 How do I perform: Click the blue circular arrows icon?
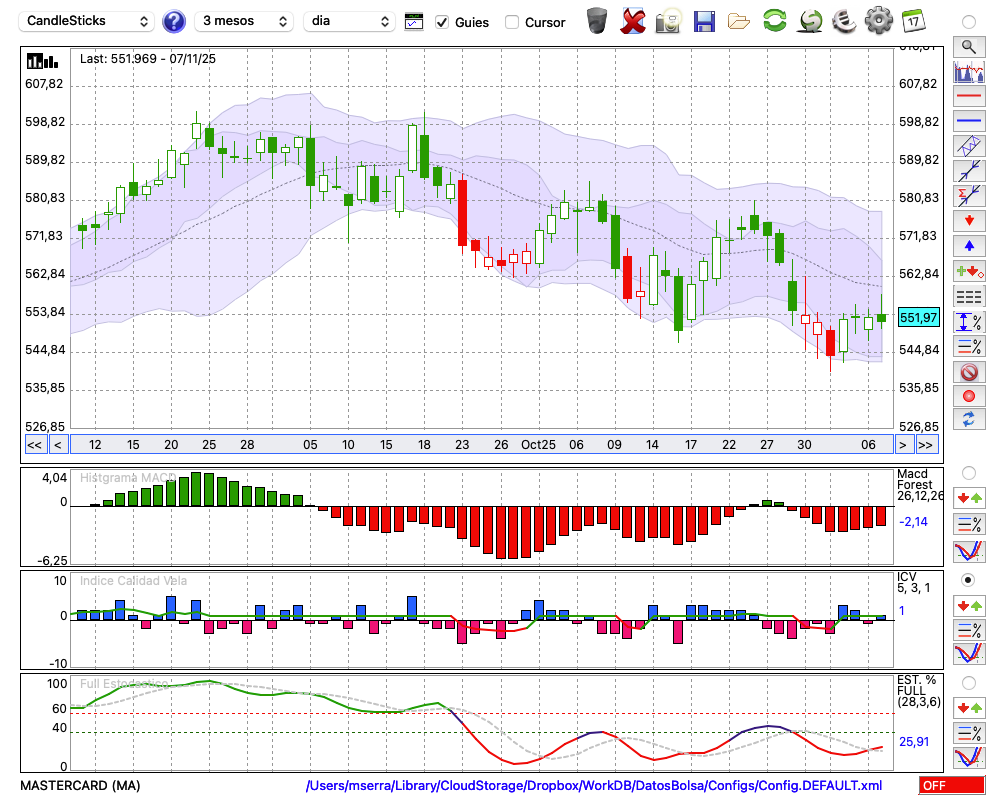969,419
